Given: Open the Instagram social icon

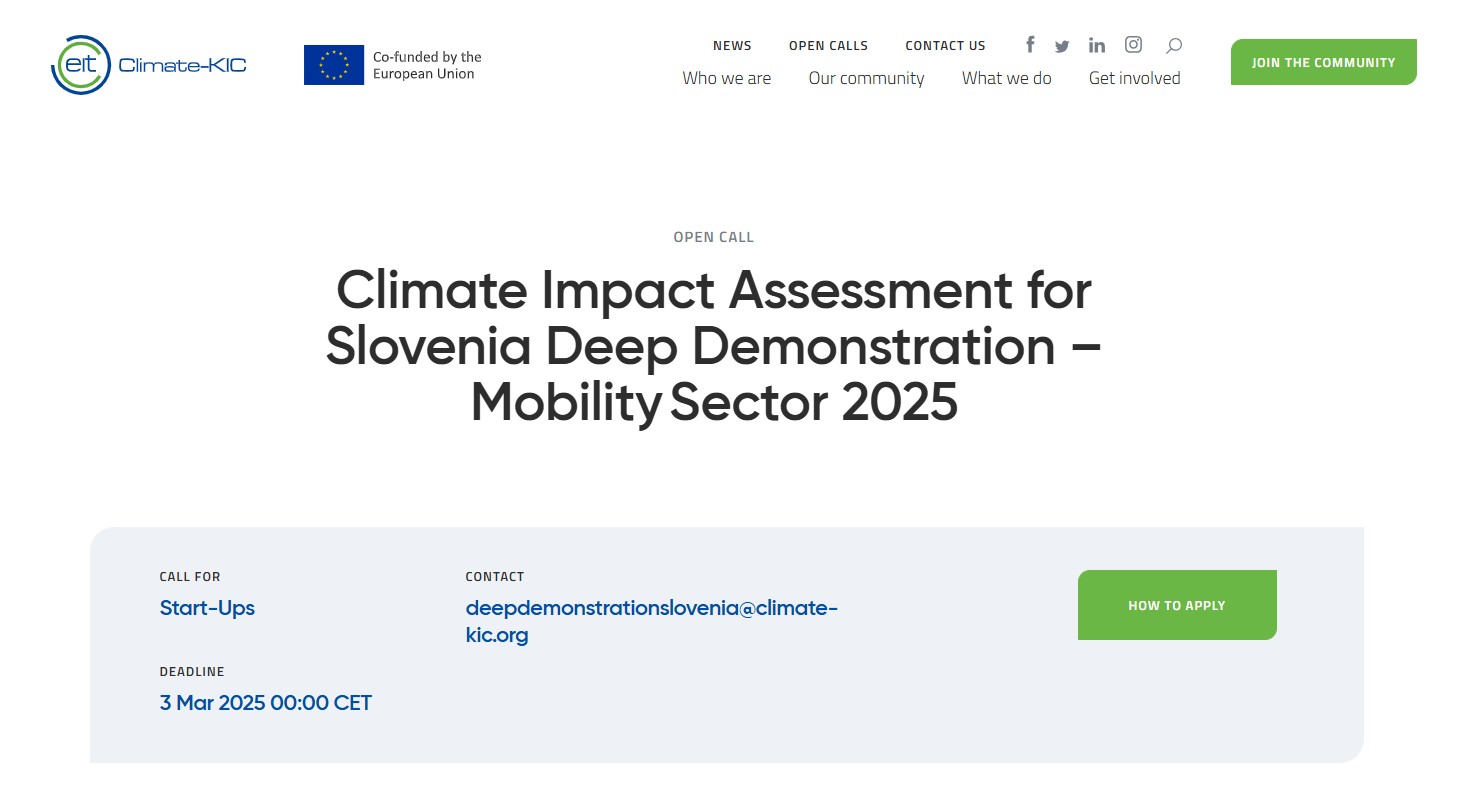Looking at the screenshot, I should tap(1133, 44).
